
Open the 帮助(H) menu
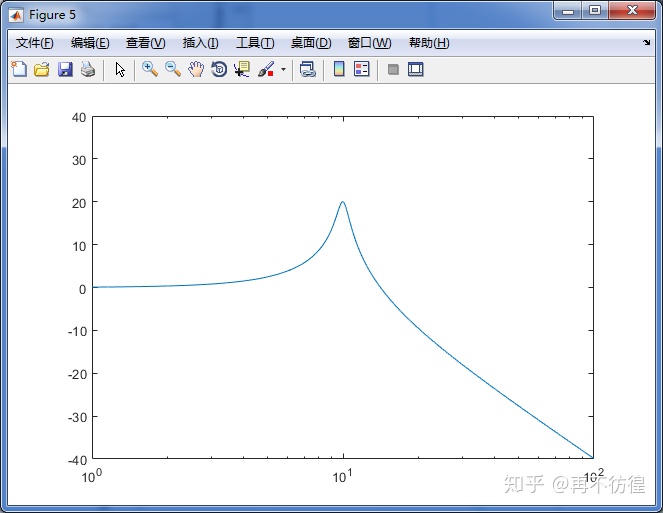(429, 43)
